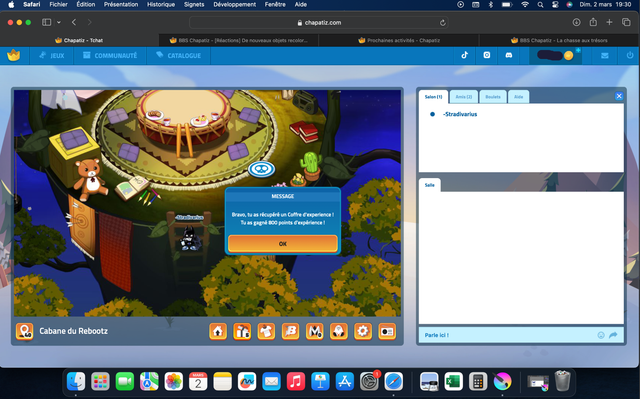640x399 pixels.
Task: Open the avatar character icon
Action: click(x=339, y=331)
